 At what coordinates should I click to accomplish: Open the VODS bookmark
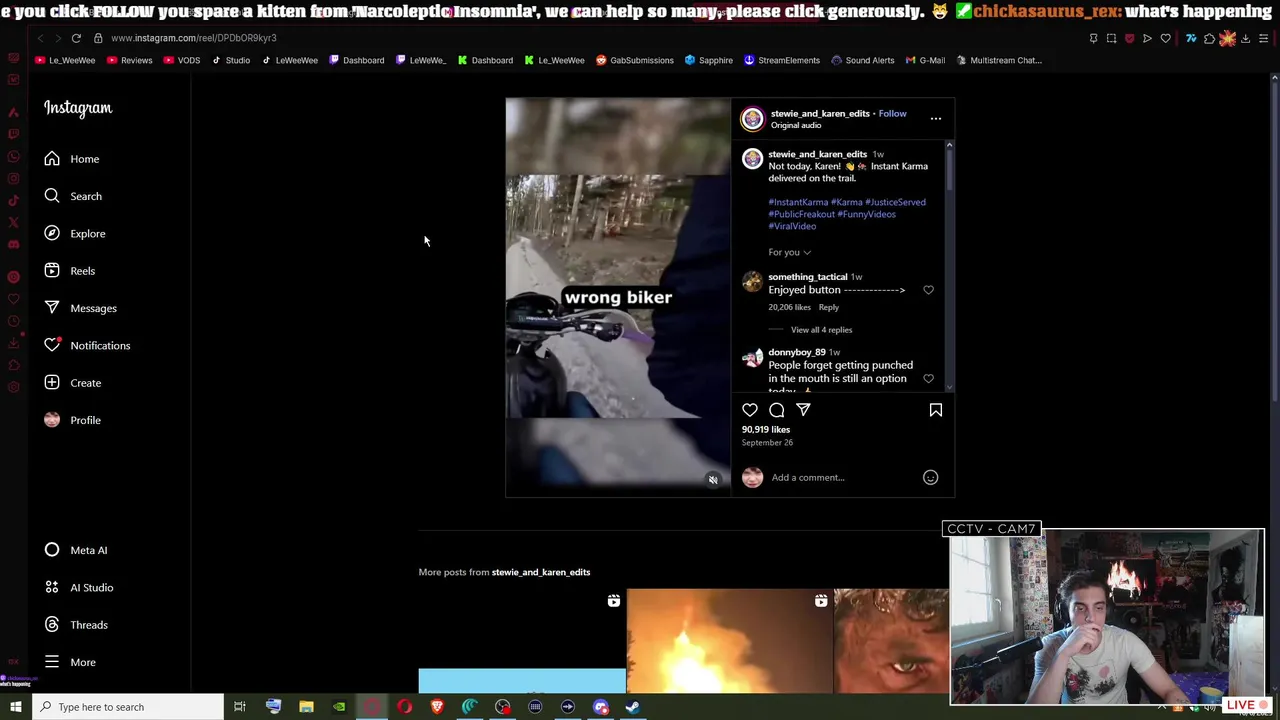[x=182, y=60]
